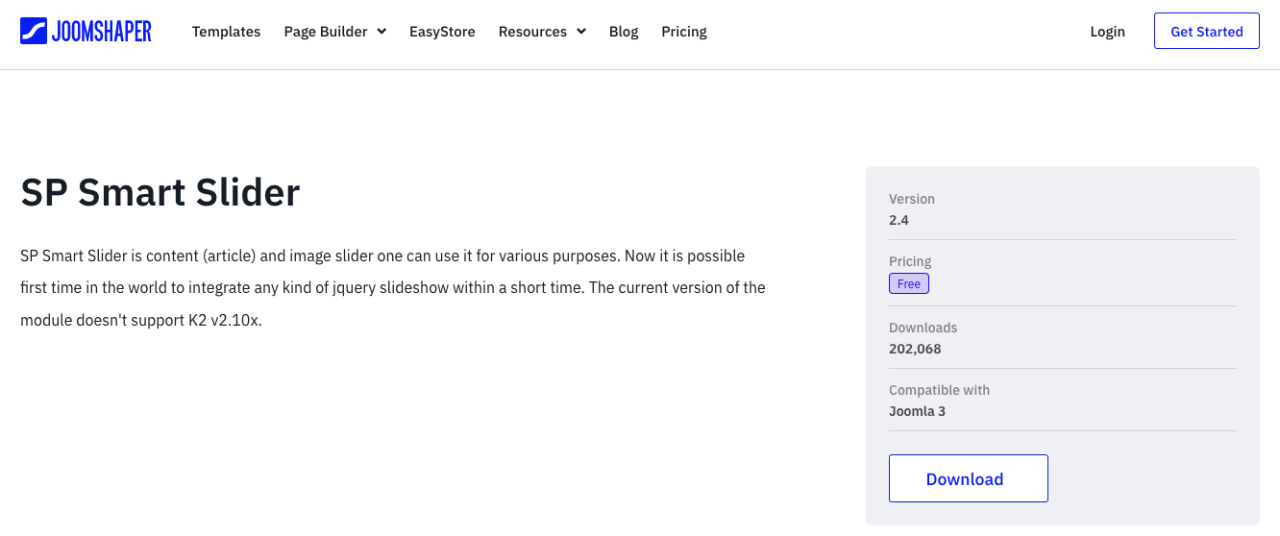
Task: Click the 202,068 downloads count
Action: (915, 349)
